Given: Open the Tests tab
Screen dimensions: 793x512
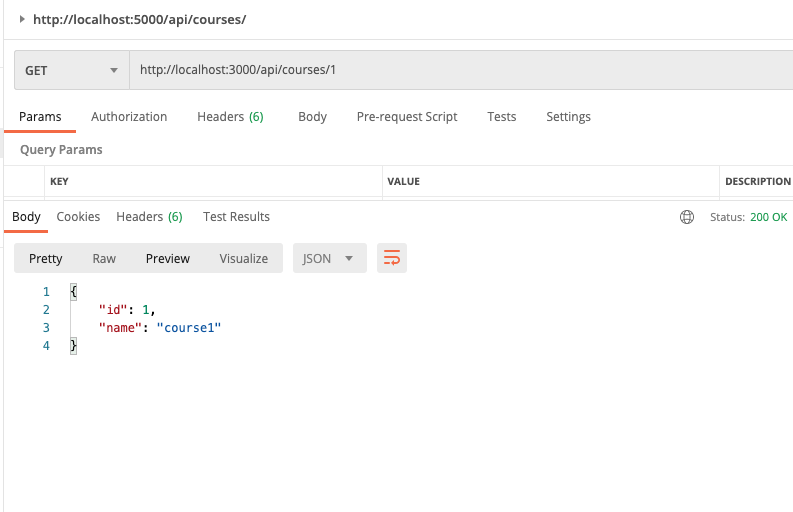Looking at the screenshot, I should tap(501, 117).
